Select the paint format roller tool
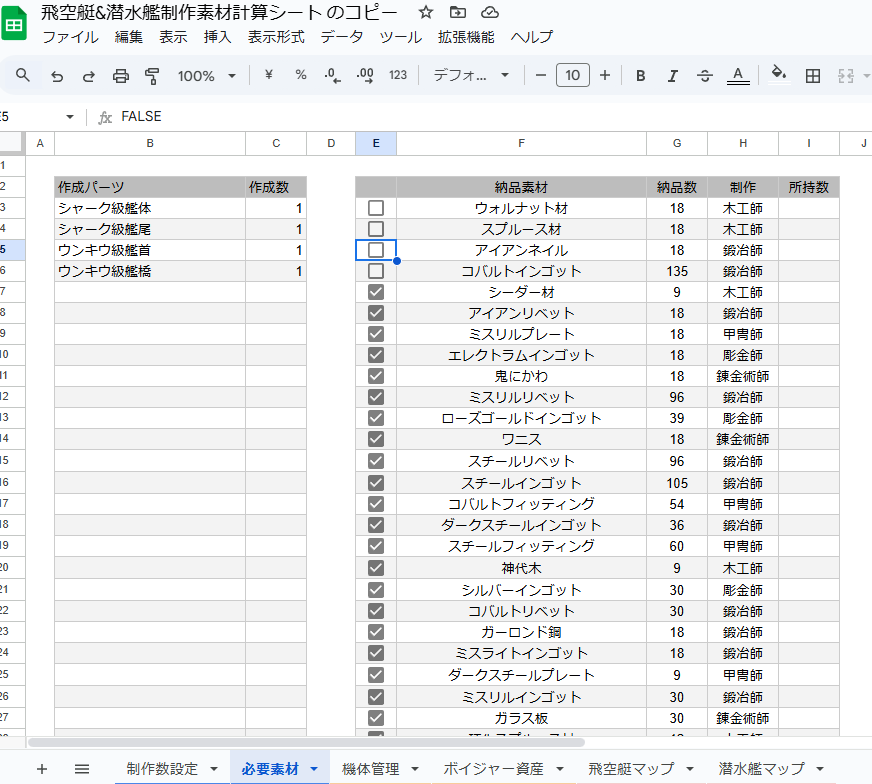The image size is (872, 784). [152, 76]
